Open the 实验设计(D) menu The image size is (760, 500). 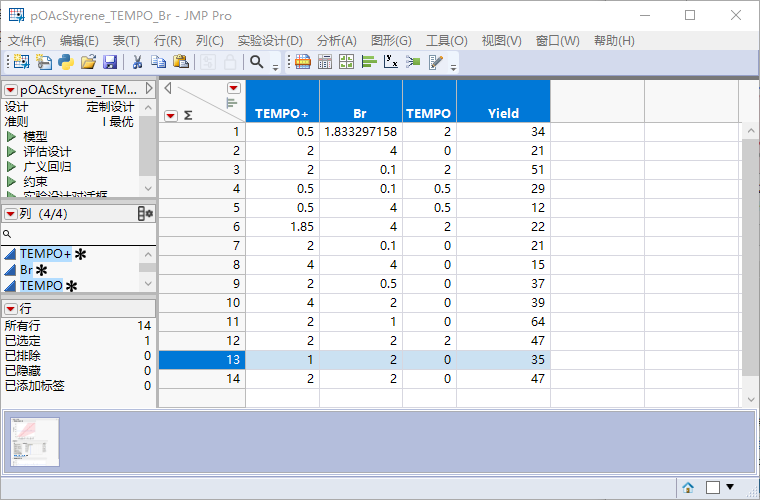[270, 40]
